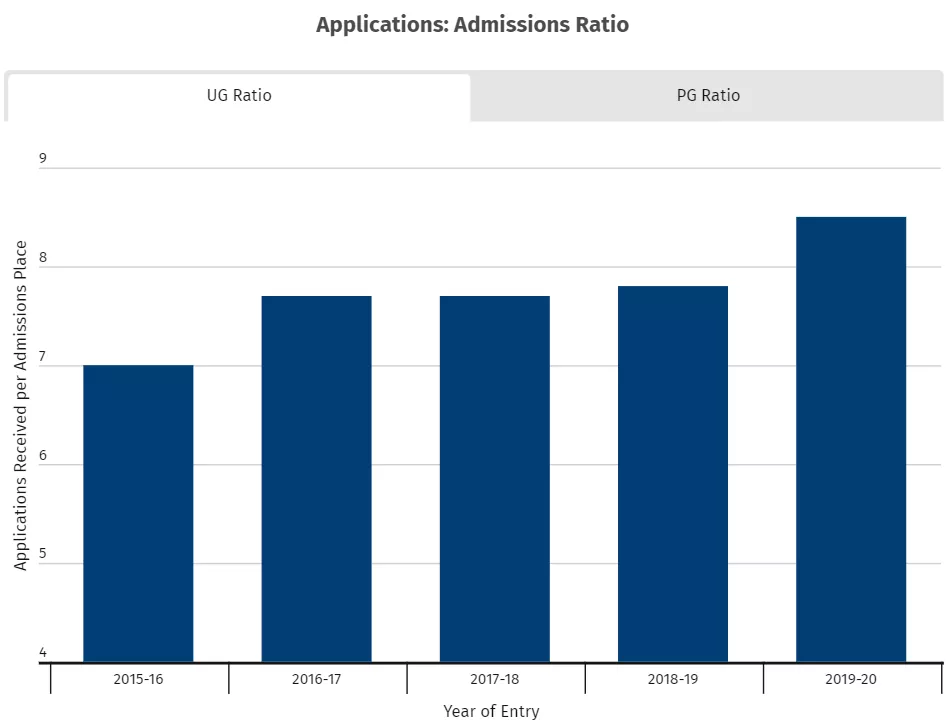Click the bar for 2018-19
The height and width of the screenshot is (720, 952).
click(673, 474)
